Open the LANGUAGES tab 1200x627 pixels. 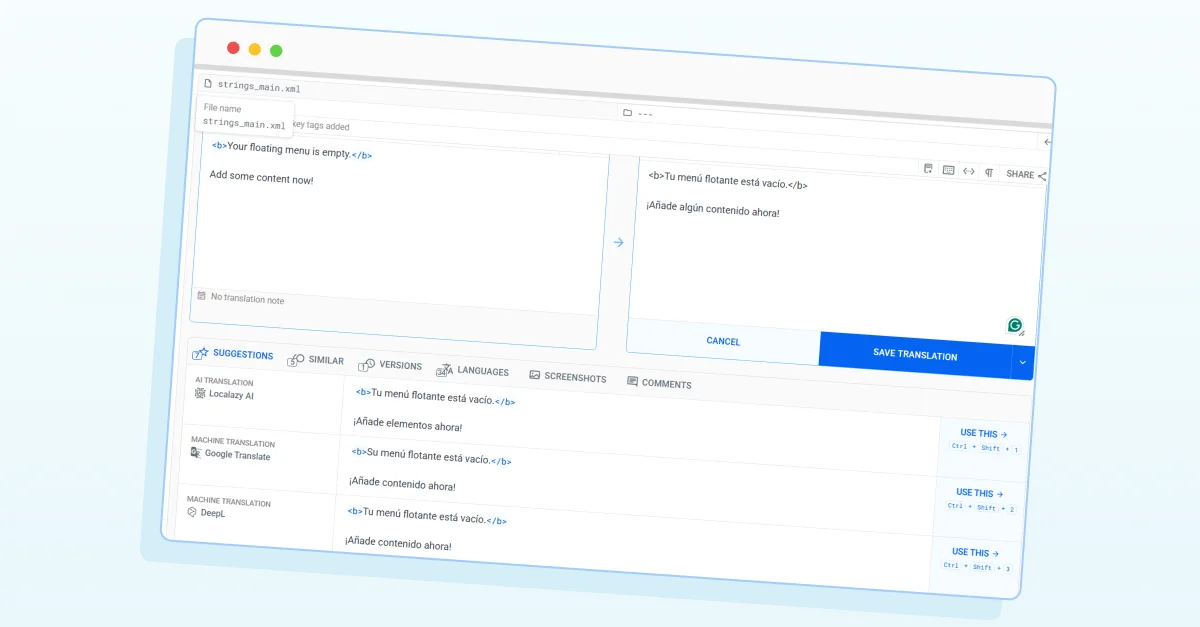pos(472,370)
